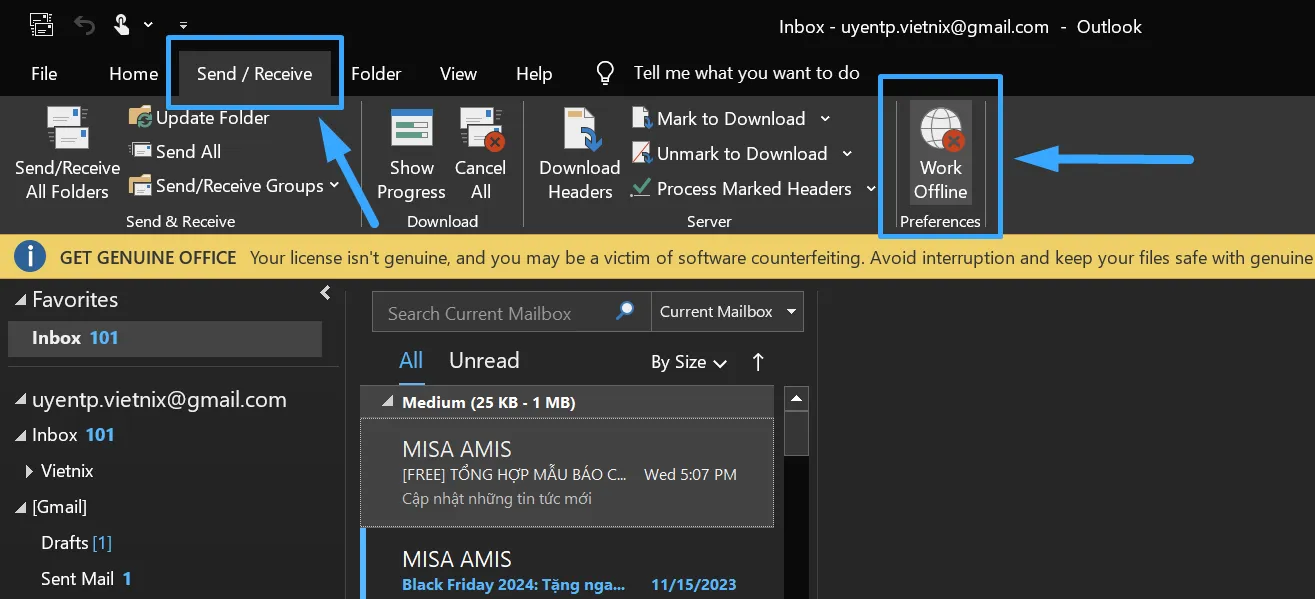The width and height of the screenshot is (1315, 599).
Task: Switch to the Folder ribbon tab
Action: (x=376, y=74)
